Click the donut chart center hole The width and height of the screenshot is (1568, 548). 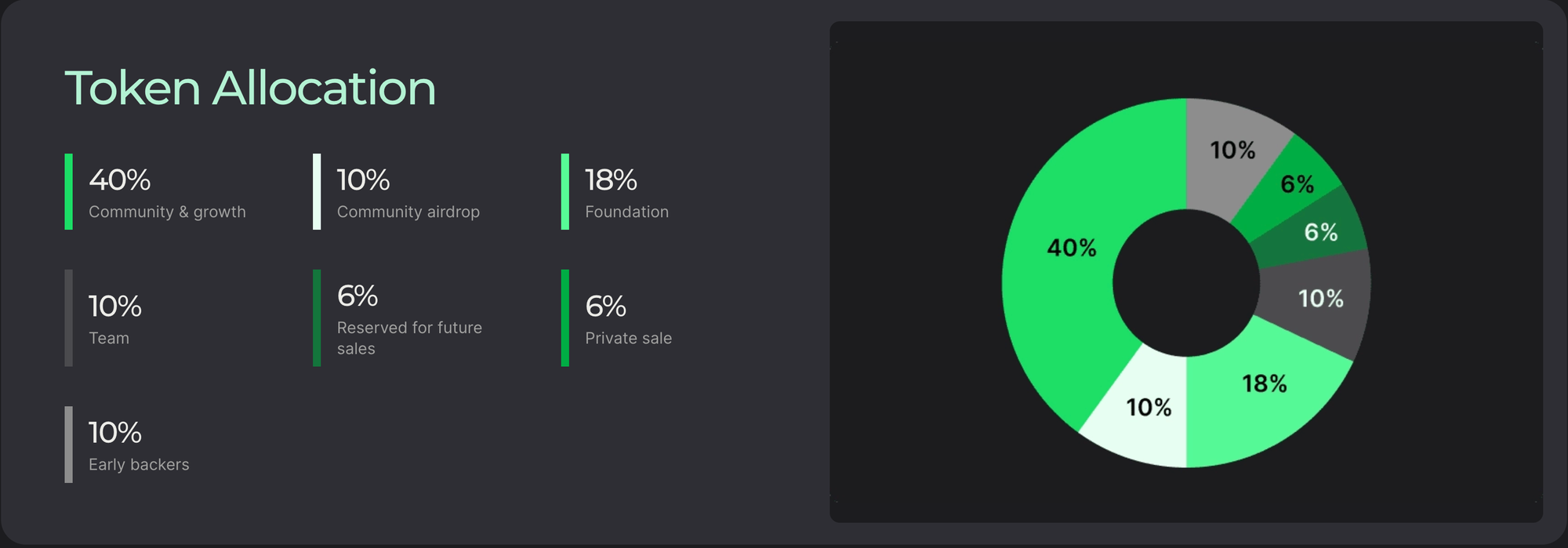point(1186,283)
